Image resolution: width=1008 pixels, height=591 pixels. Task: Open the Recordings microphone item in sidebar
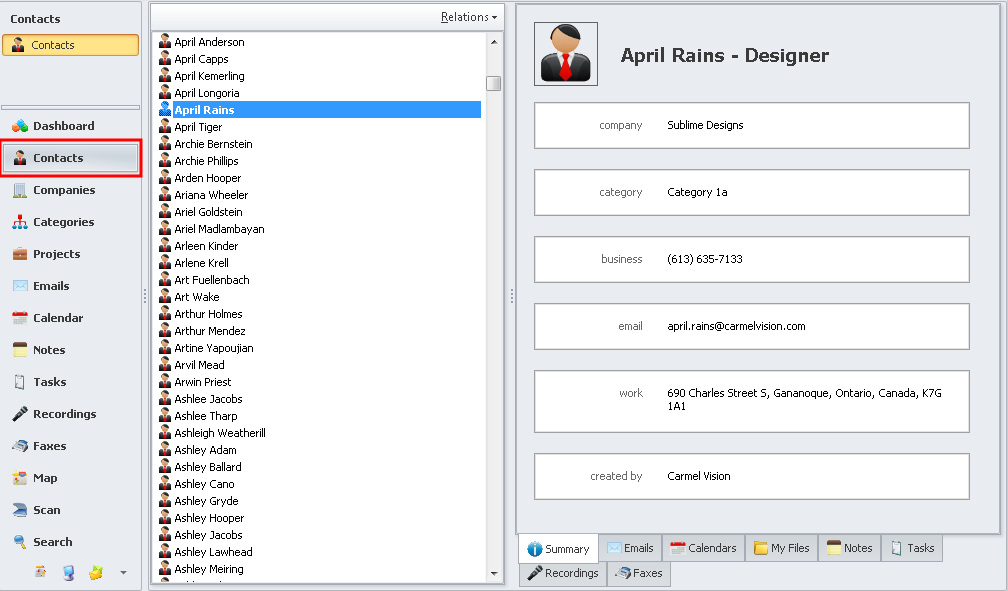[x=63, y=414]
